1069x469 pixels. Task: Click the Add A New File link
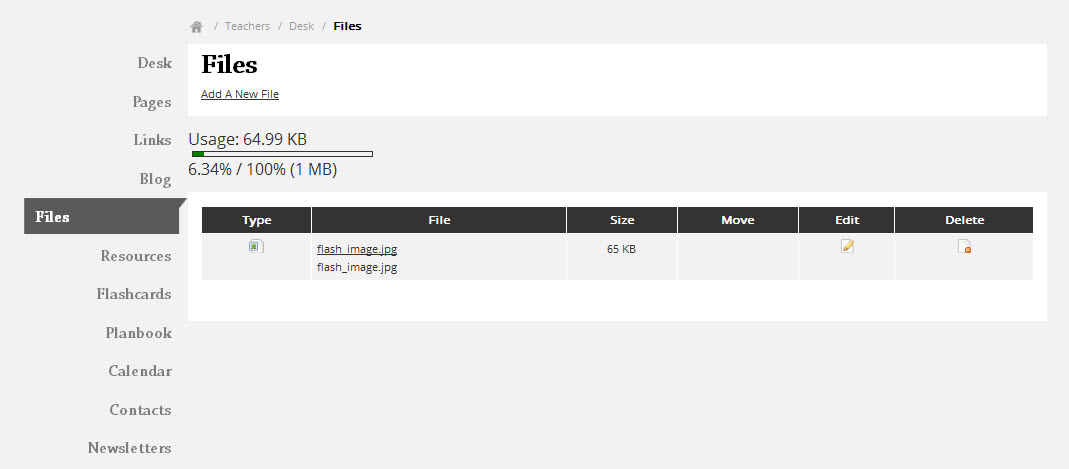pyautogui.click(x=240, y=94)
